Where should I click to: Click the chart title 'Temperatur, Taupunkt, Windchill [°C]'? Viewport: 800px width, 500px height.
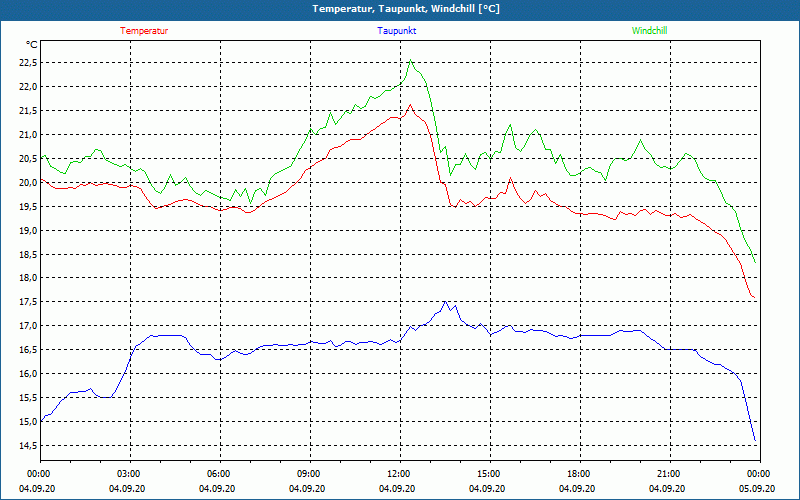coord(406,9)
